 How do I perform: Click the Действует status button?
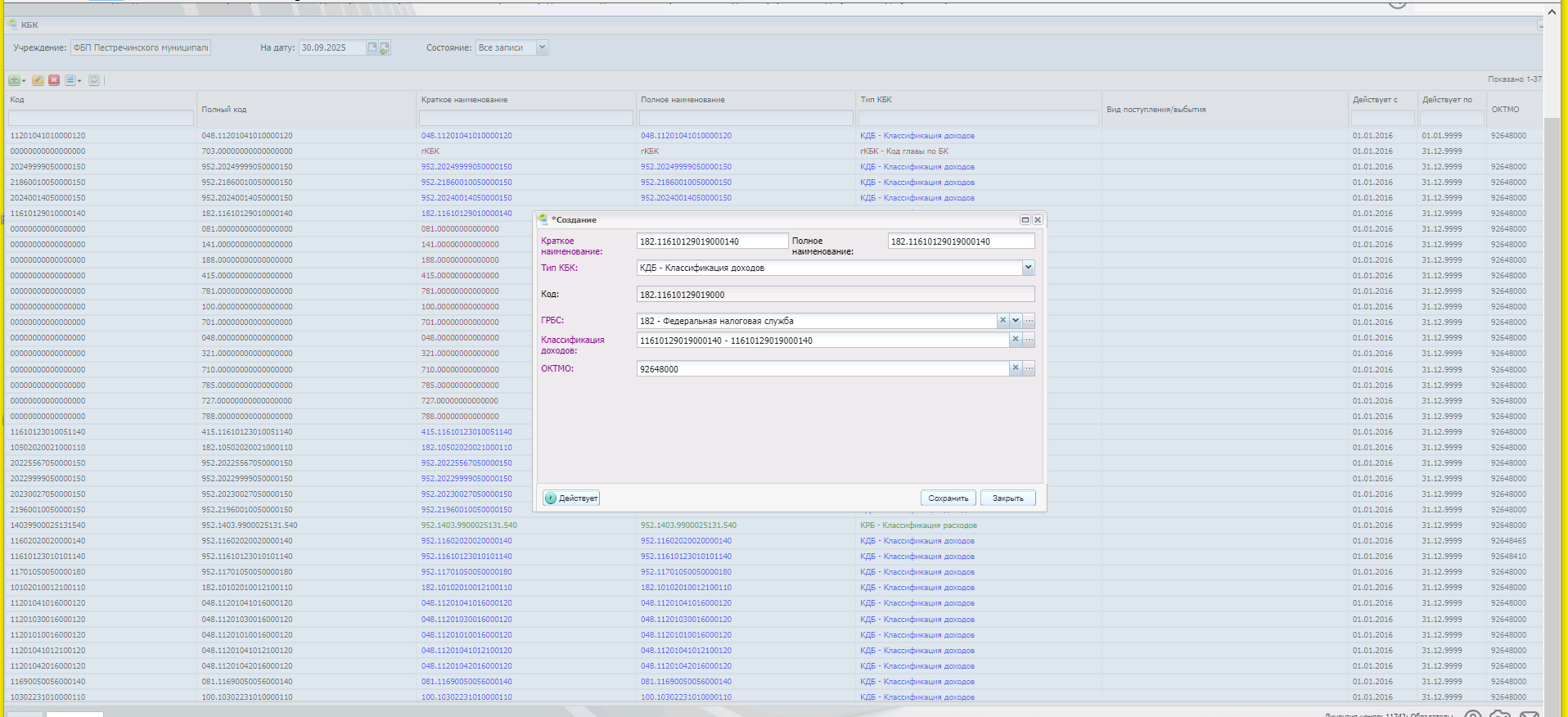pyautogui.click(x=571, y=498)
